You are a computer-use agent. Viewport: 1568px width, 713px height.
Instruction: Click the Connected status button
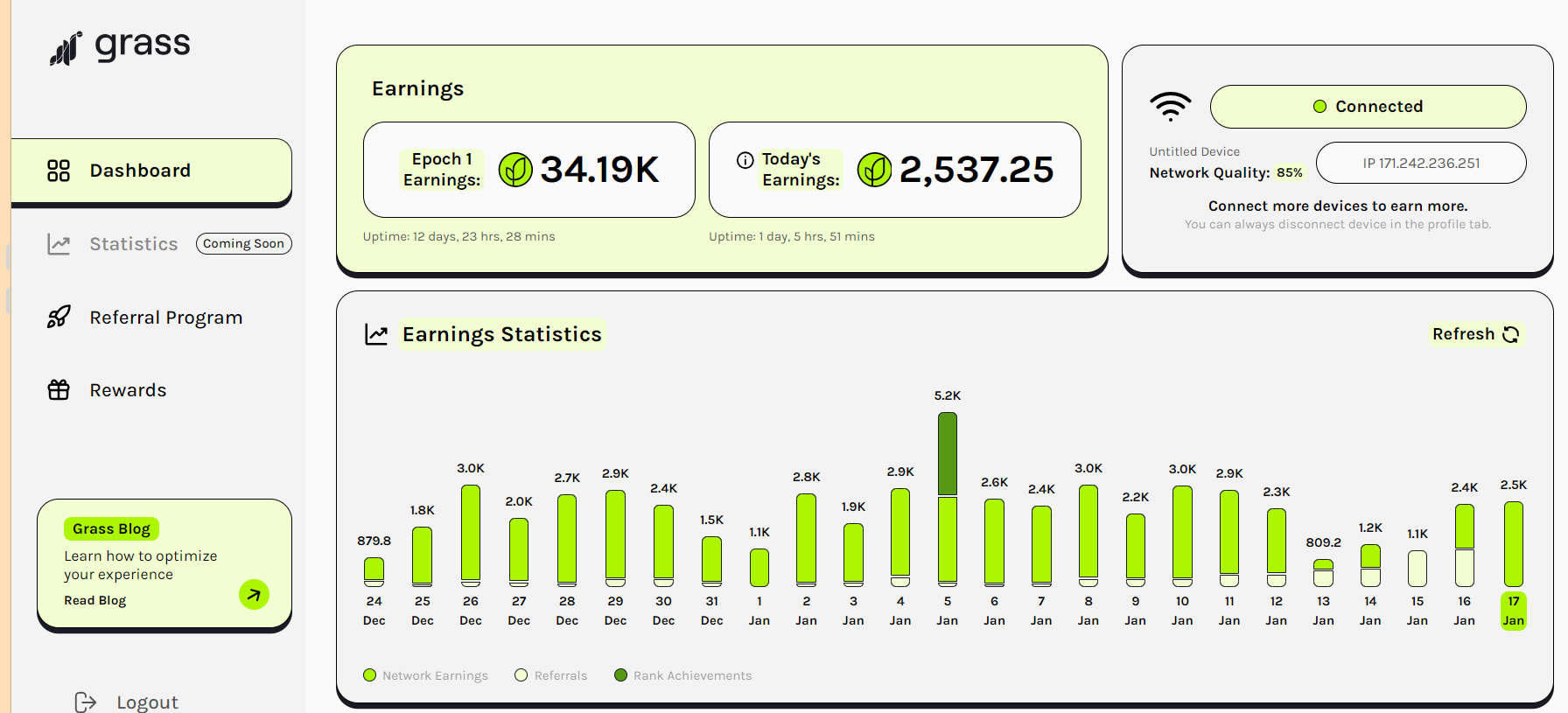point(1368,107)
